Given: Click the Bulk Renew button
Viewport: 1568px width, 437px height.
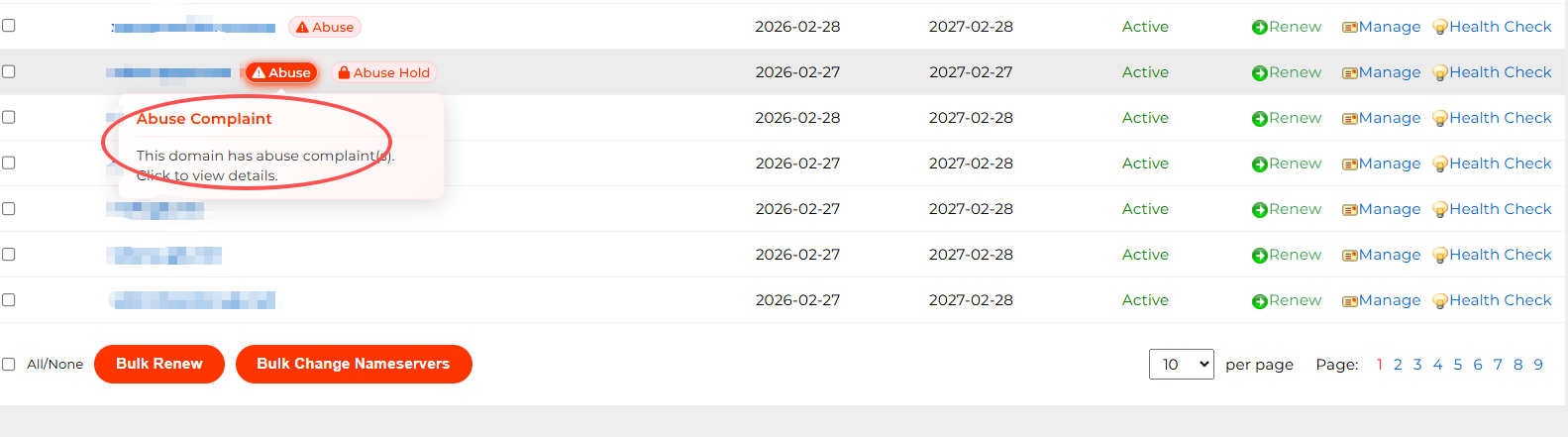Looking at the screenshot, I should tap(159, 364).
